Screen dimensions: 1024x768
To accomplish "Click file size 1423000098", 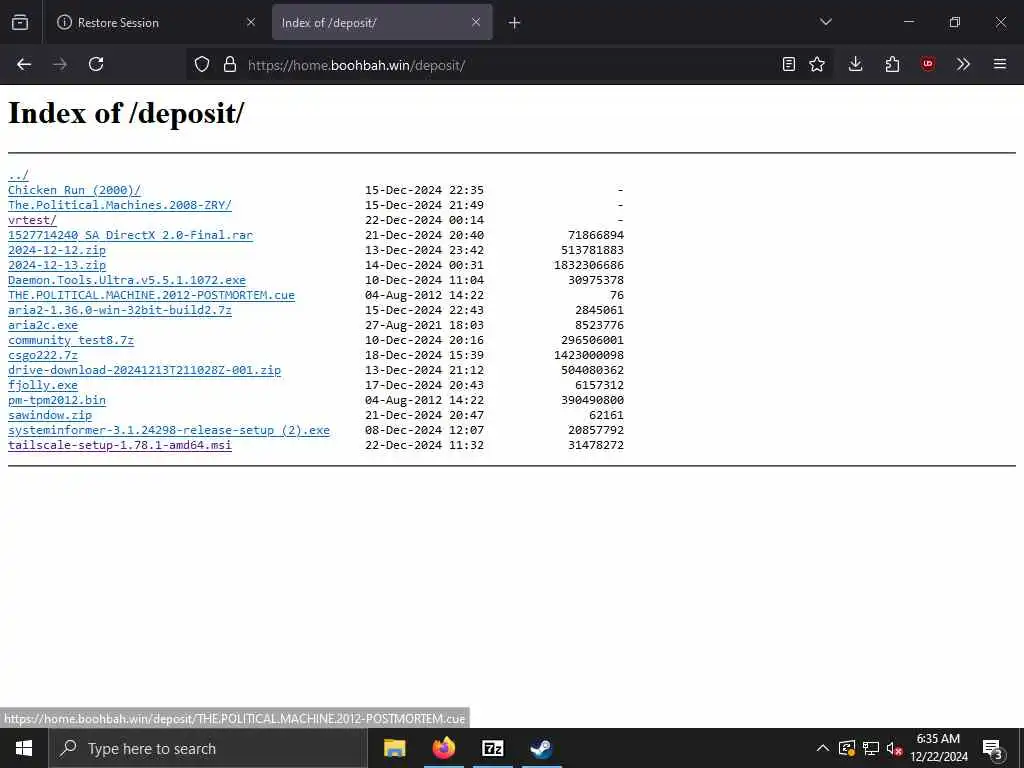I will [589, 355].
